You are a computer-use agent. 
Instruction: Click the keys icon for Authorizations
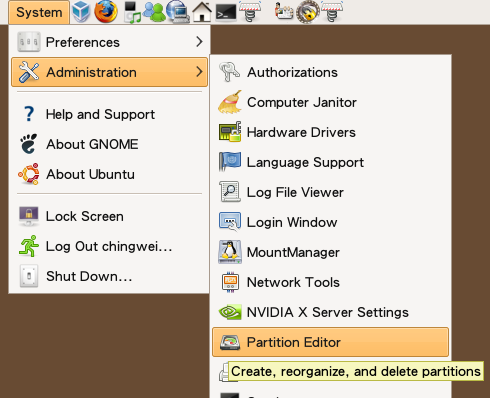pos(229,72)
